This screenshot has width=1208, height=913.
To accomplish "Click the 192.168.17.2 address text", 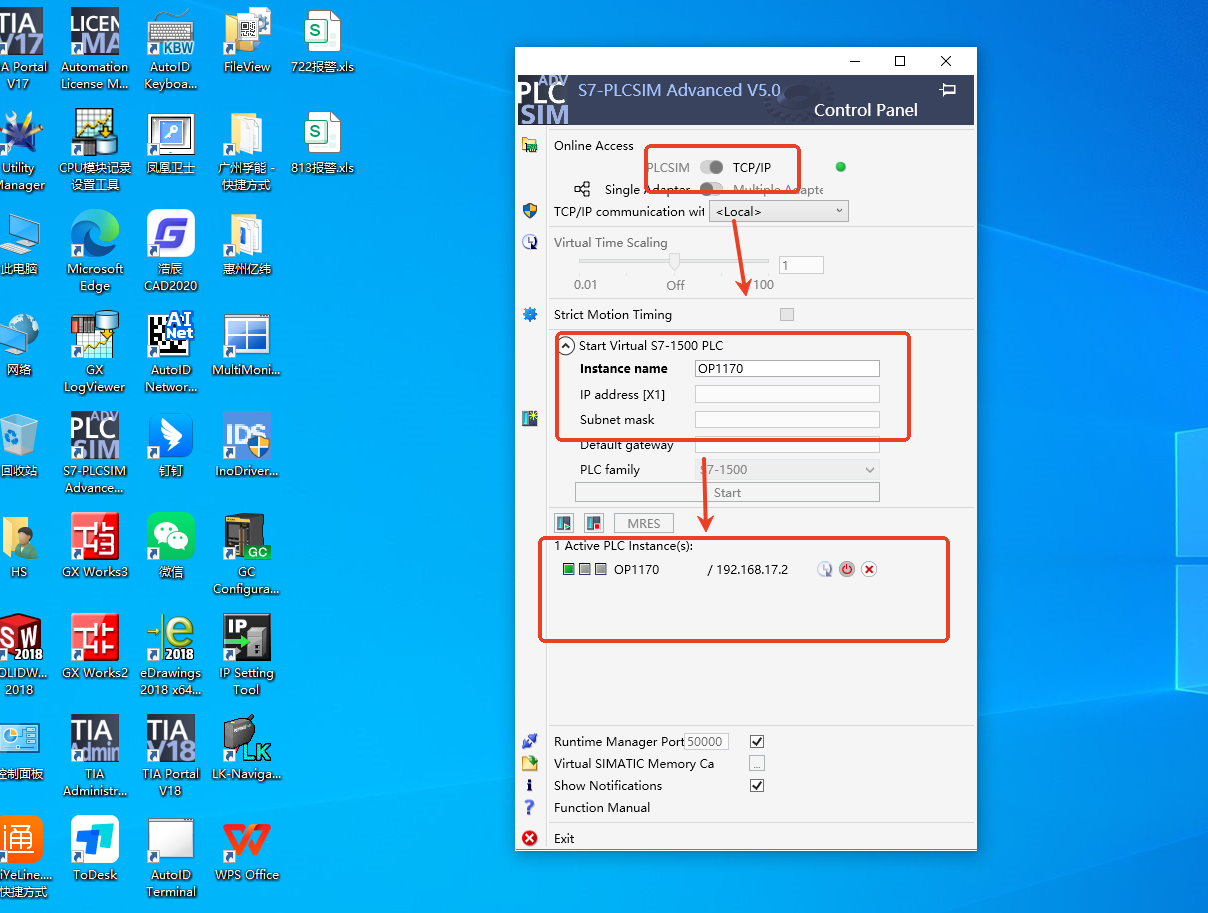I will click(x=752, y=569).
